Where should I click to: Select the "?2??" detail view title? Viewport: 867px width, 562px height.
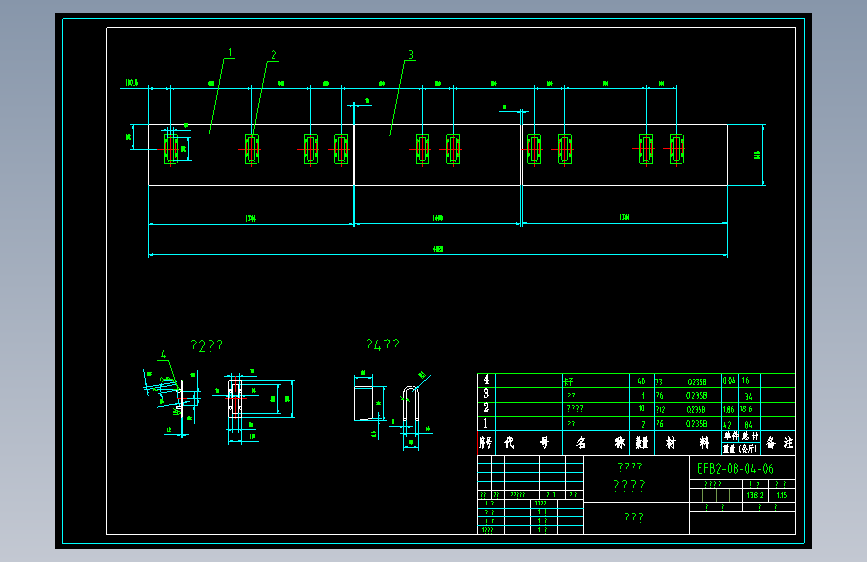[206, 346]
